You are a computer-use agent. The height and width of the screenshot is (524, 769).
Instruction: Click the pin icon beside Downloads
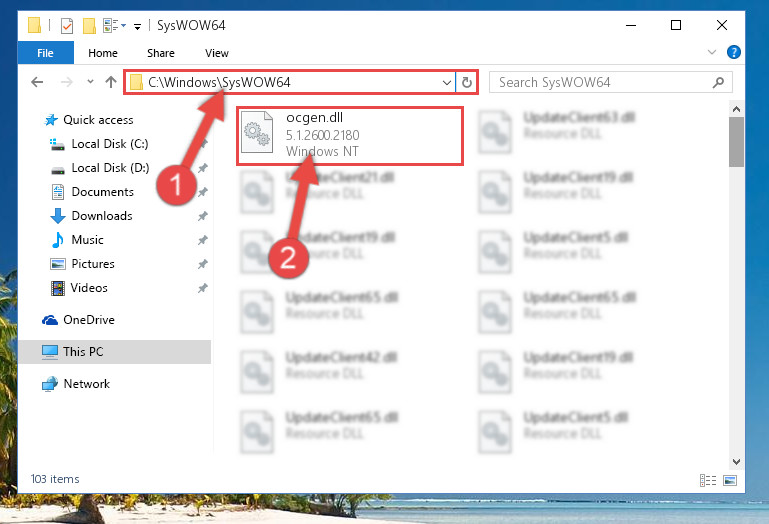click(x=203, y=216)
